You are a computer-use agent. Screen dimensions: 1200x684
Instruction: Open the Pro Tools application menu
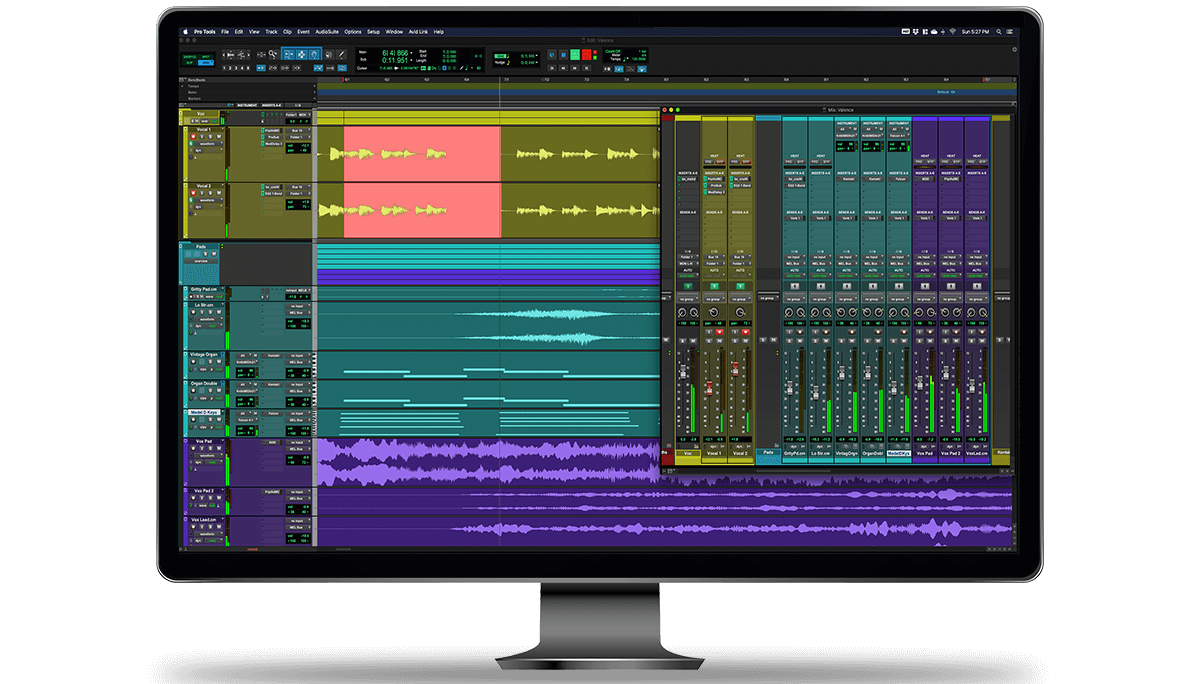click(203, 32)
